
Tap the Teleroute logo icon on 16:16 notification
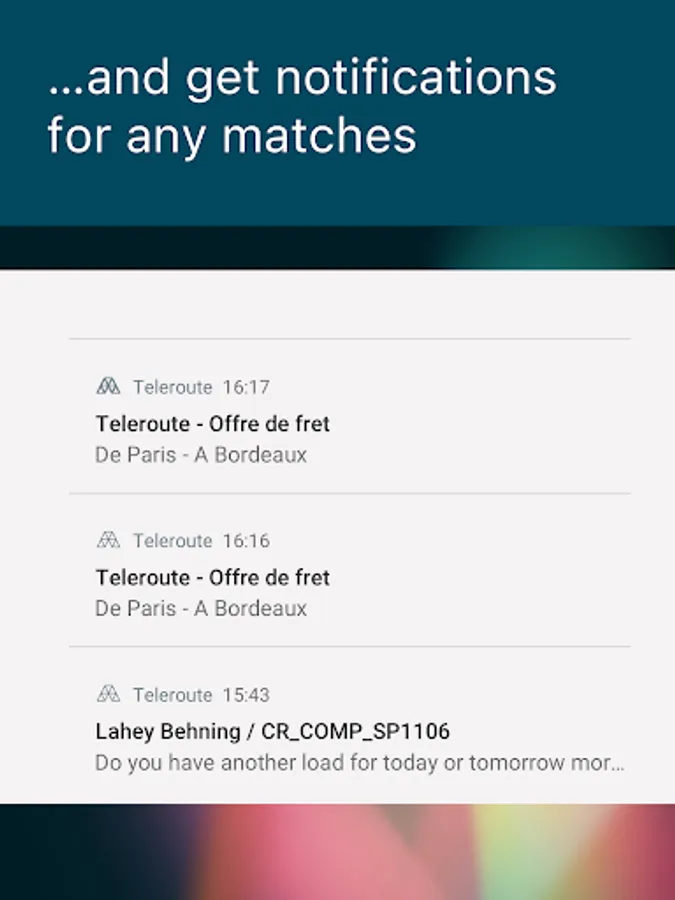tap(108, 540)
